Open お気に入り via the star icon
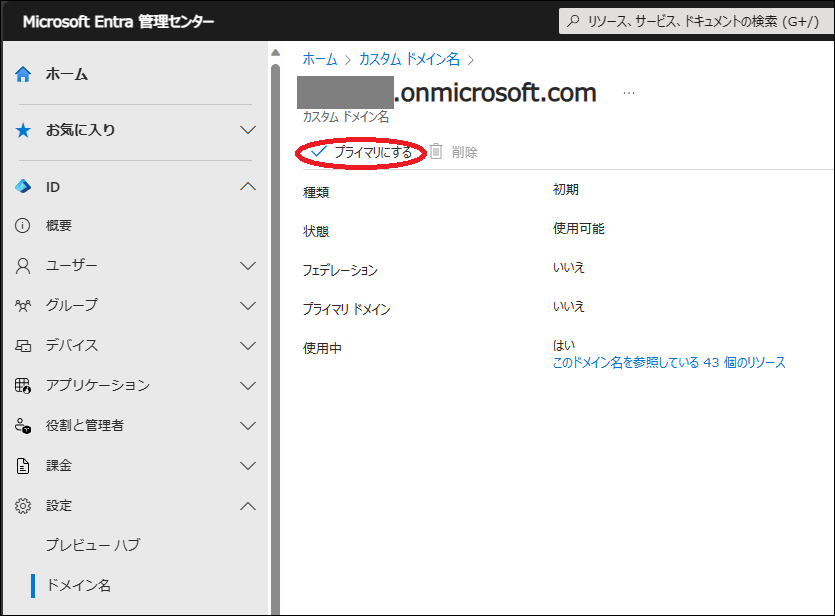835x616 pixels. (x=22, y=130)
